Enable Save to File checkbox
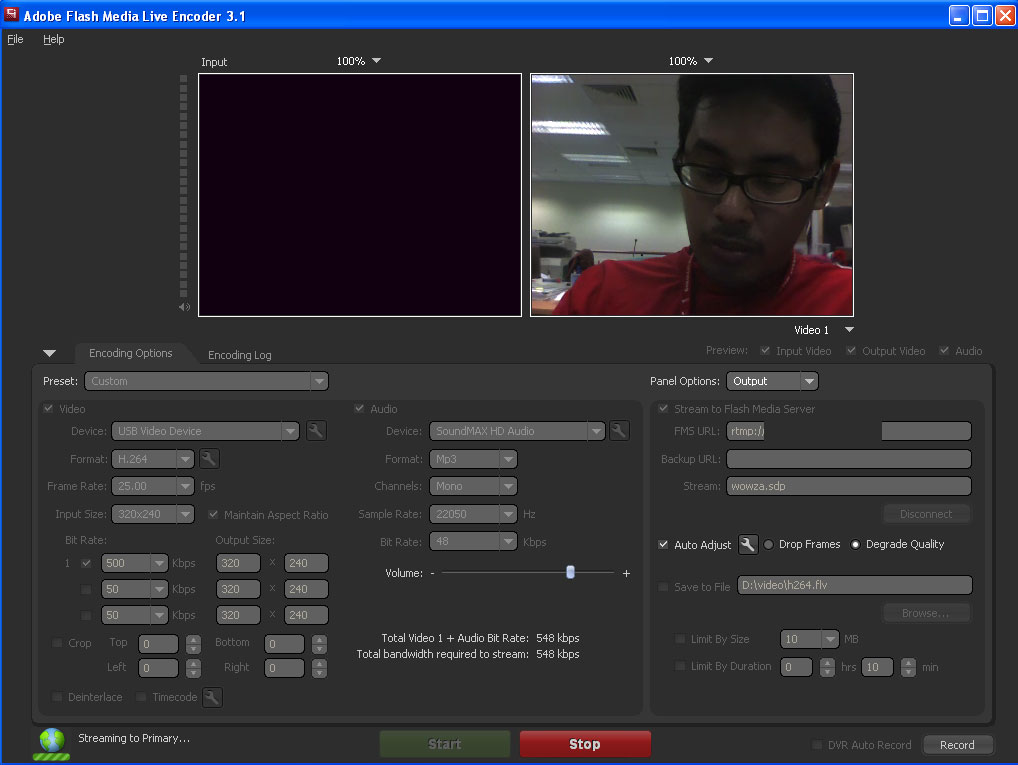1018x765 pixels. click(x=663, y=586)
